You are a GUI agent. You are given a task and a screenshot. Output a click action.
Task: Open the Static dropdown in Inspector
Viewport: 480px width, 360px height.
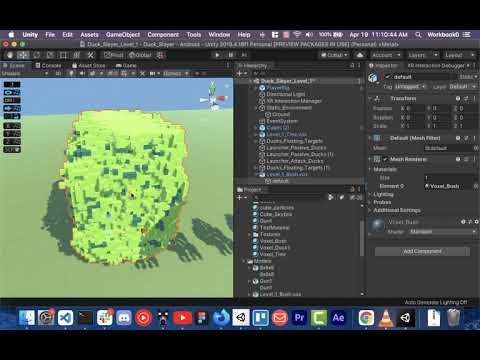tap(468, 77)
